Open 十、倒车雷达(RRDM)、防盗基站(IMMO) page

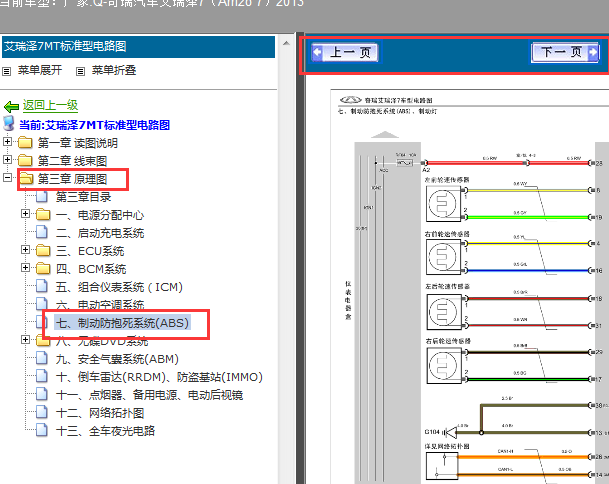pos(159,377)
